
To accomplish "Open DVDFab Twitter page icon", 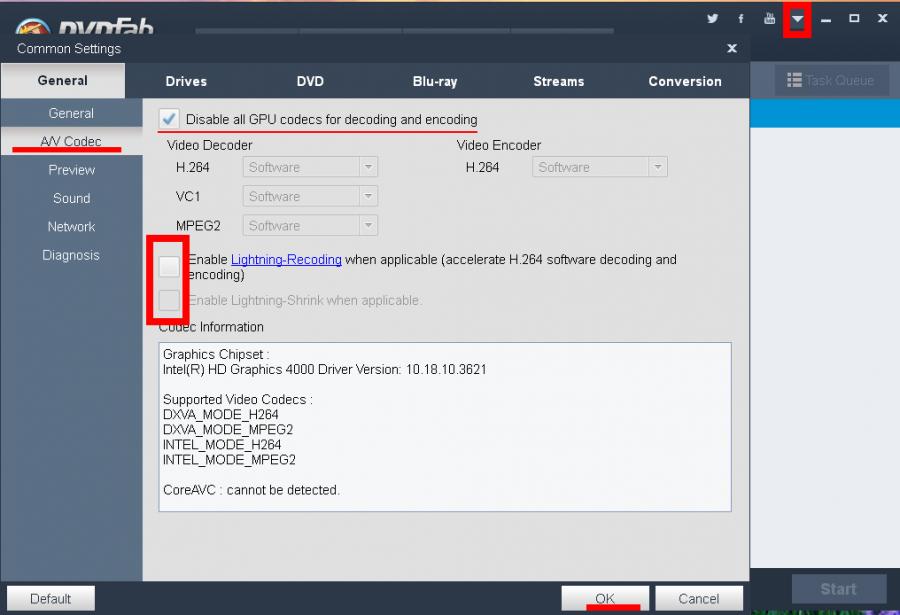I will coord(712,18).
